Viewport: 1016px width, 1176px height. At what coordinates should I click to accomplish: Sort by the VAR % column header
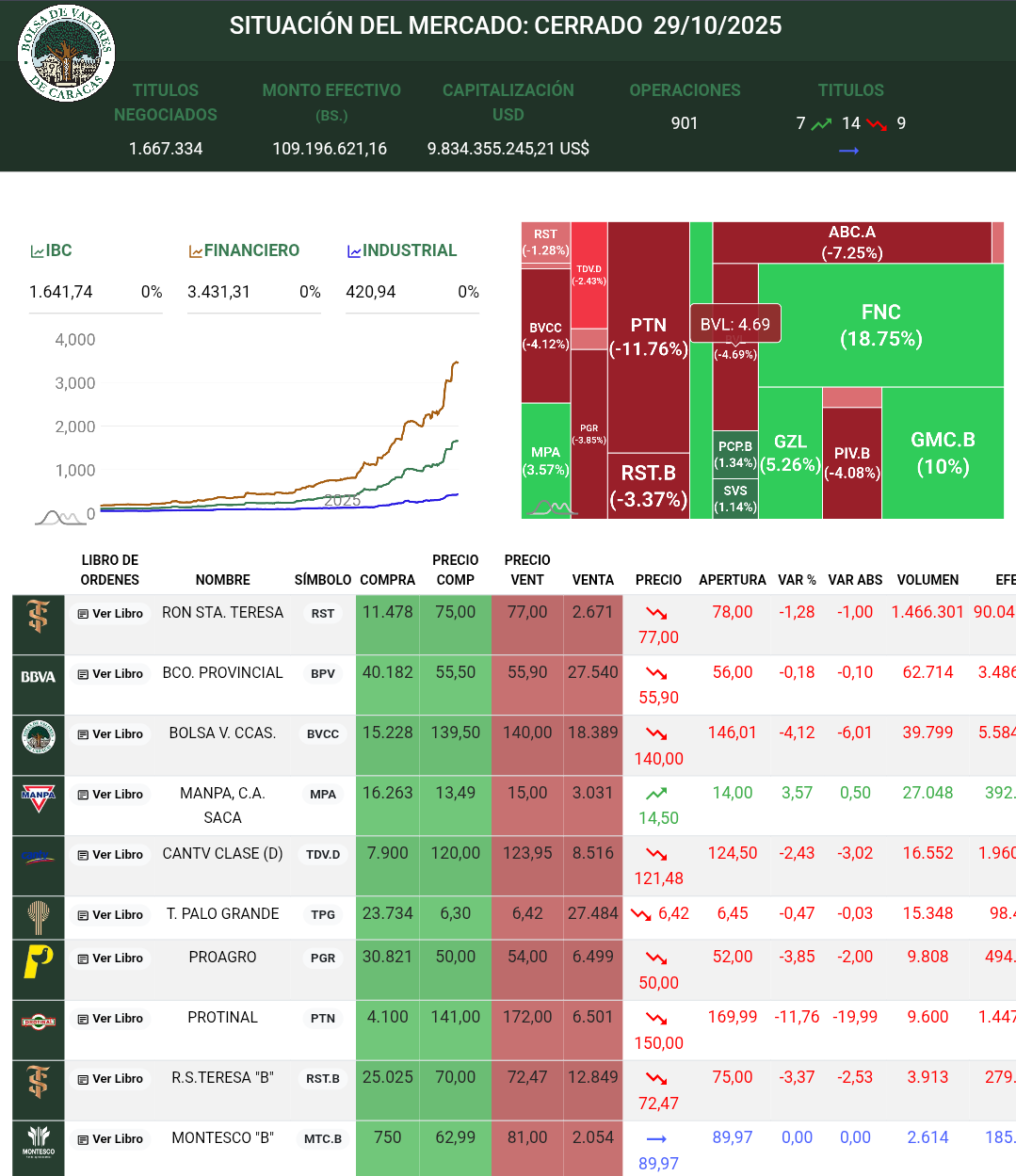pyautogui.click(x=797, y=580)
